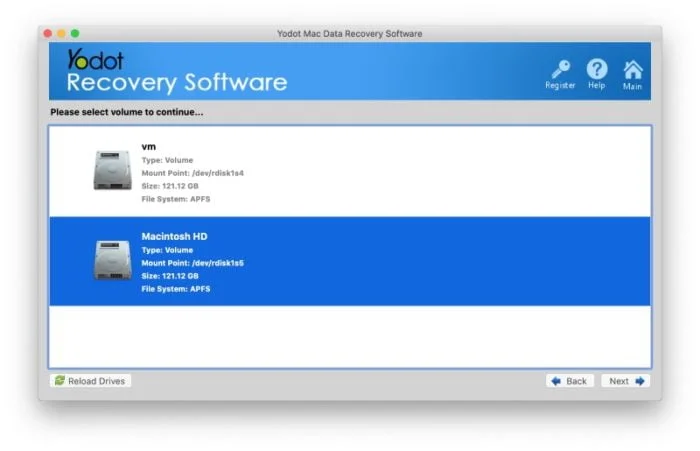
Task: Click the left arrow icon on Back
Action: 556,381
